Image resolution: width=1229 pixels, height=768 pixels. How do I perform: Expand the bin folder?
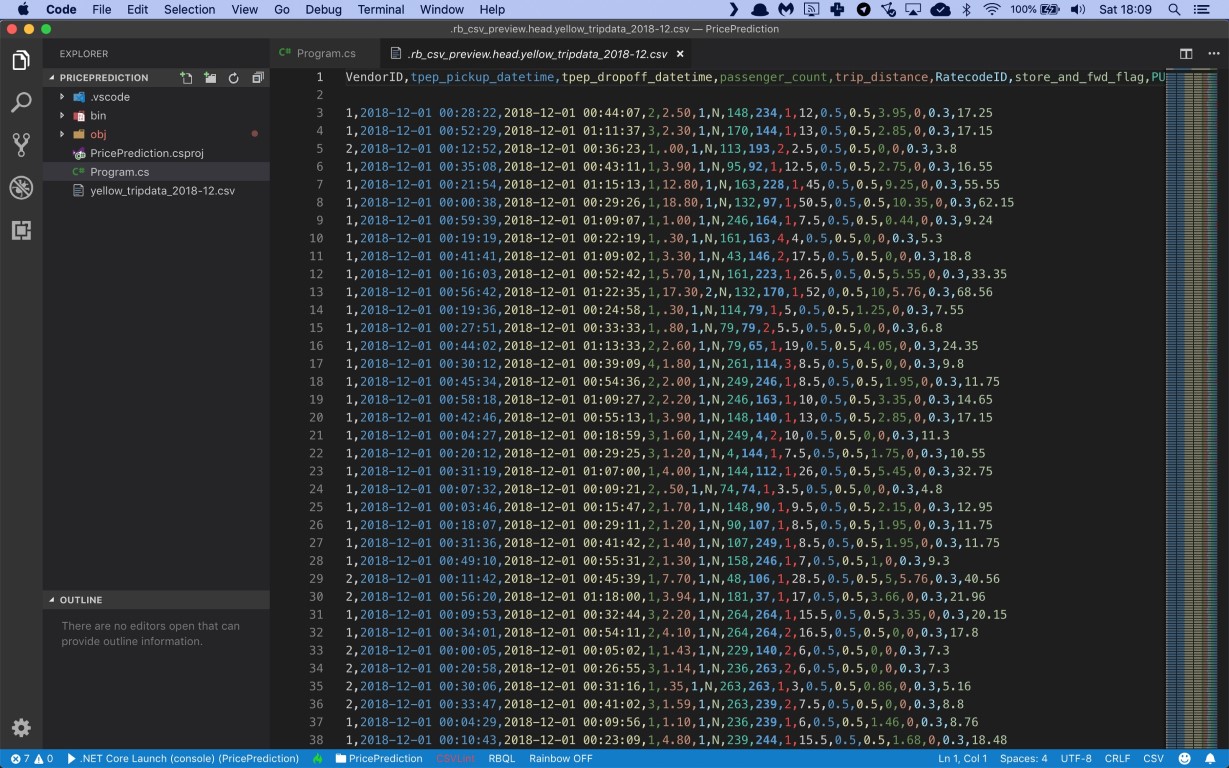click(97, 116)
